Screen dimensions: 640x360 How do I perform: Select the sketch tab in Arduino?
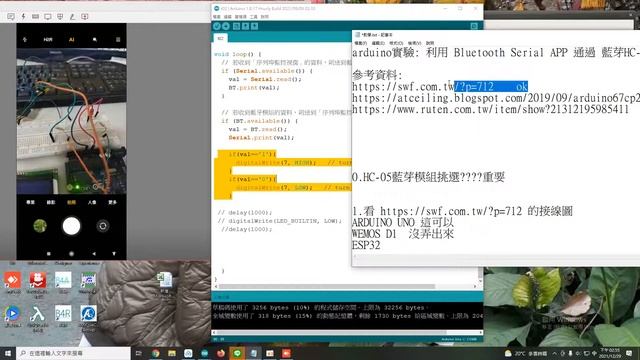point(220,38)
